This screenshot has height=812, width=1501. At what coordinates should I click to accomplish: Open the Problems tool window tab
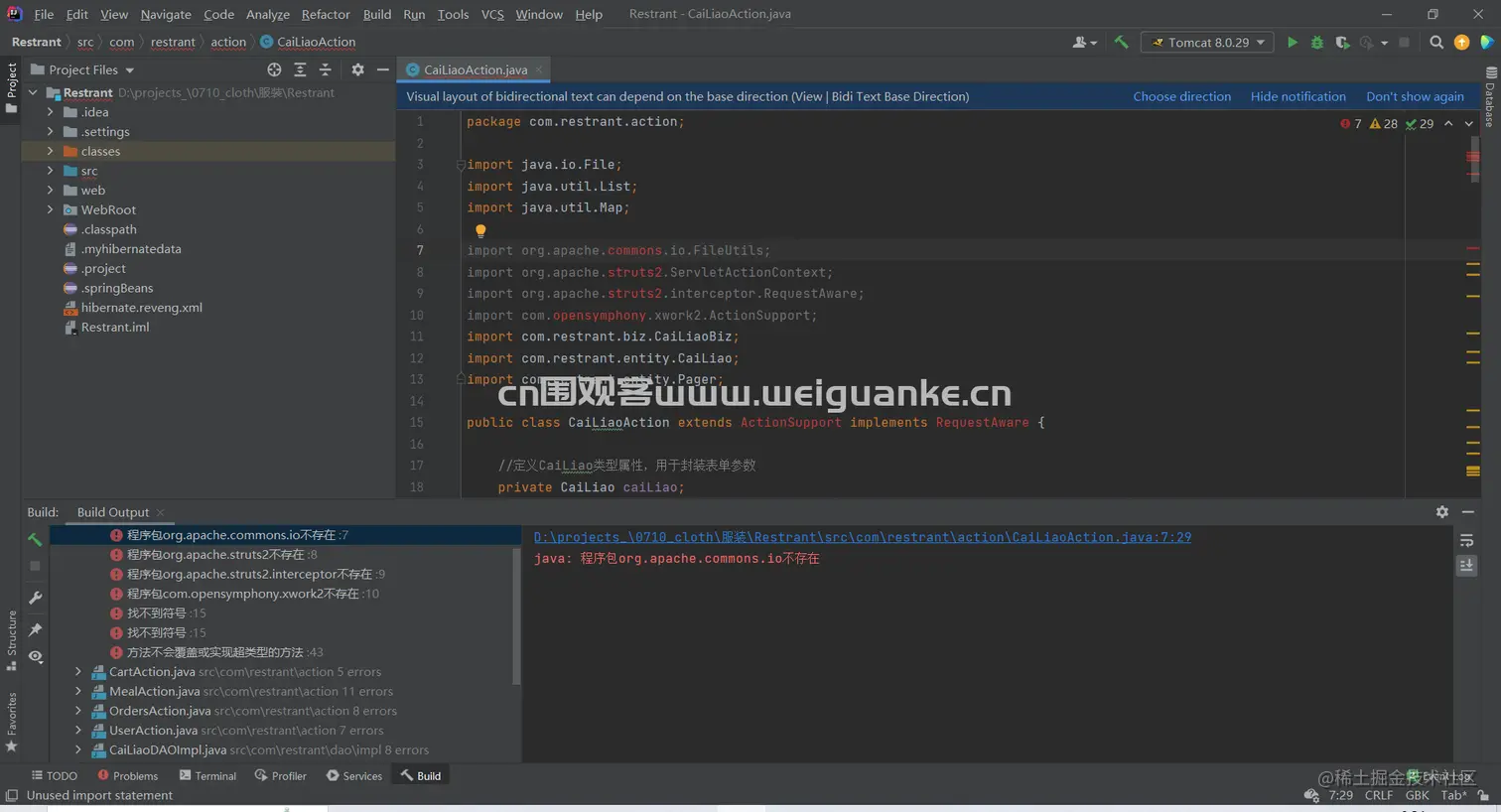[x=127, y=776]
